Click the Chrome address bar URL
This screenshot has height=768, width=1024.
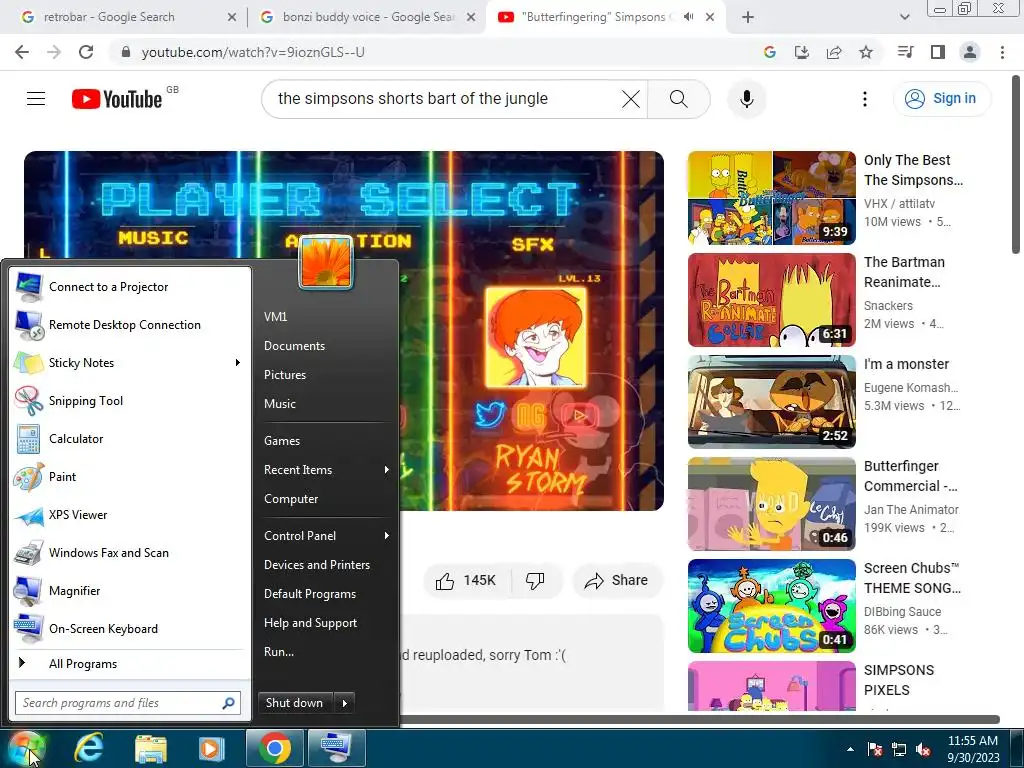tap(253, 52)
